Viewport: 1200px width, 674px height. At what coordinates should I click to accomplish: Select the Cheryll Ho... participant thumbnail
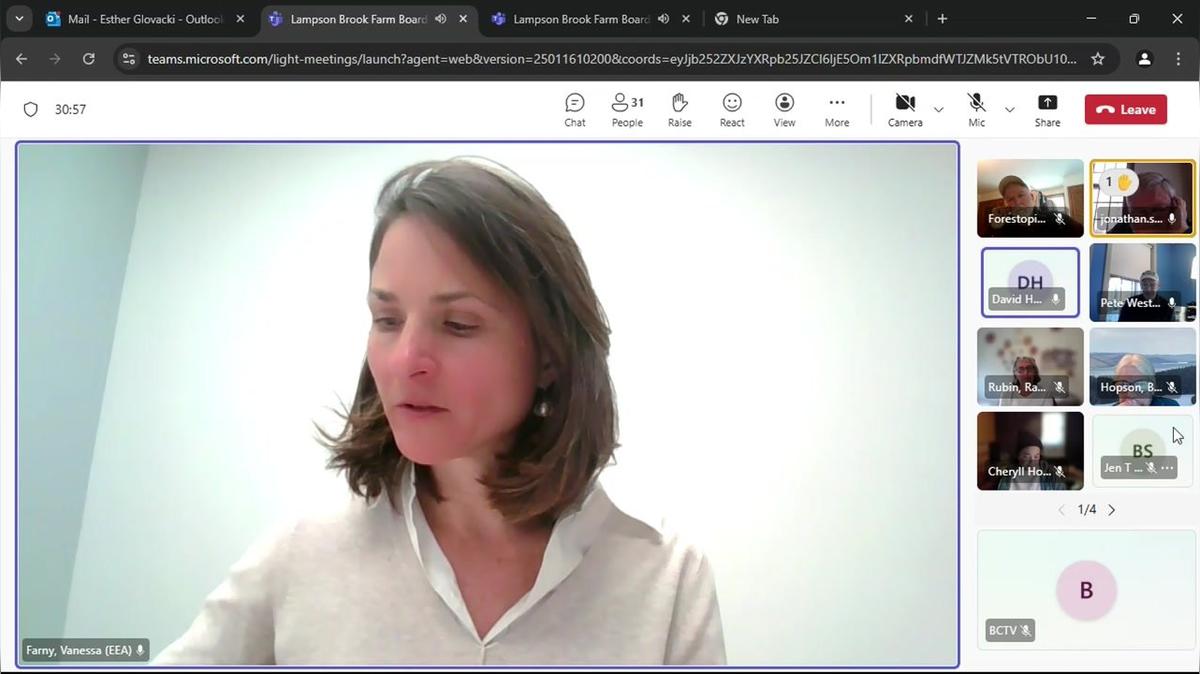(1030, 451)
